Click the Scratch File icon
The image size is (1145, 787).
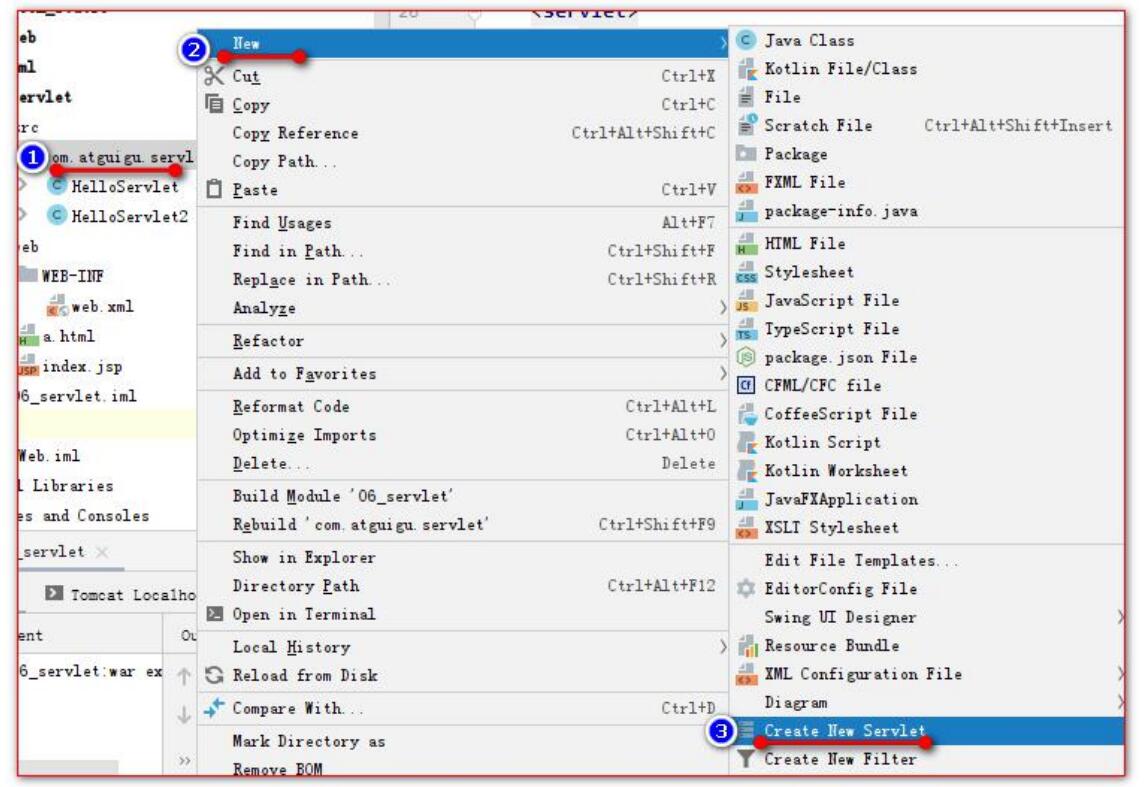tap(746, 126)
